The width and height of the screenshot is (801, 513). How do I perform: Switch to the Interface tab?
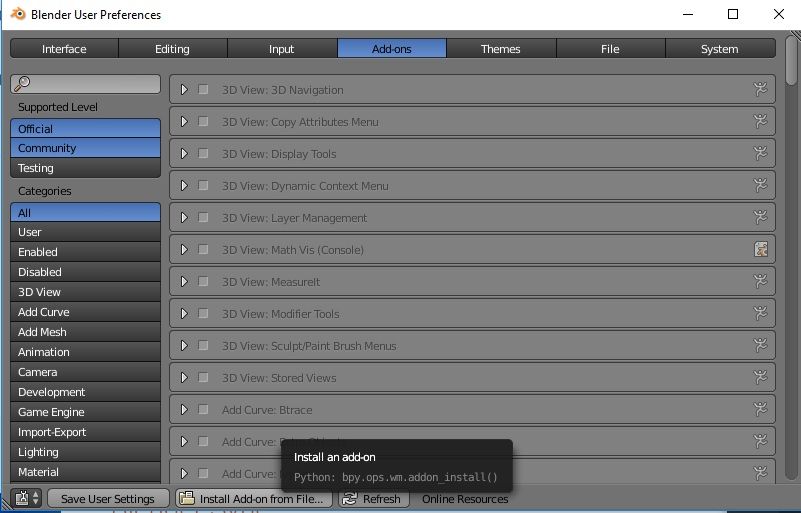click(x=64, y=49)
